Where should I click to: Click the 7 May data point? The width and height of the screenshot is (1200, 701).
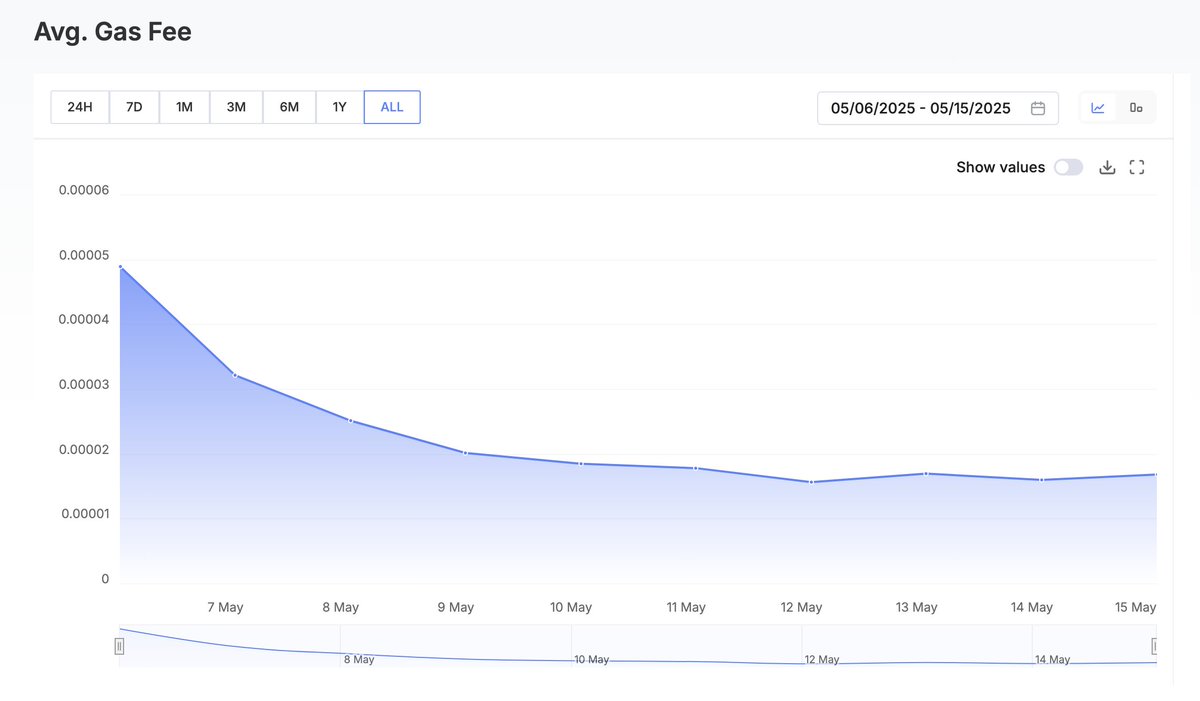[235, 375]
